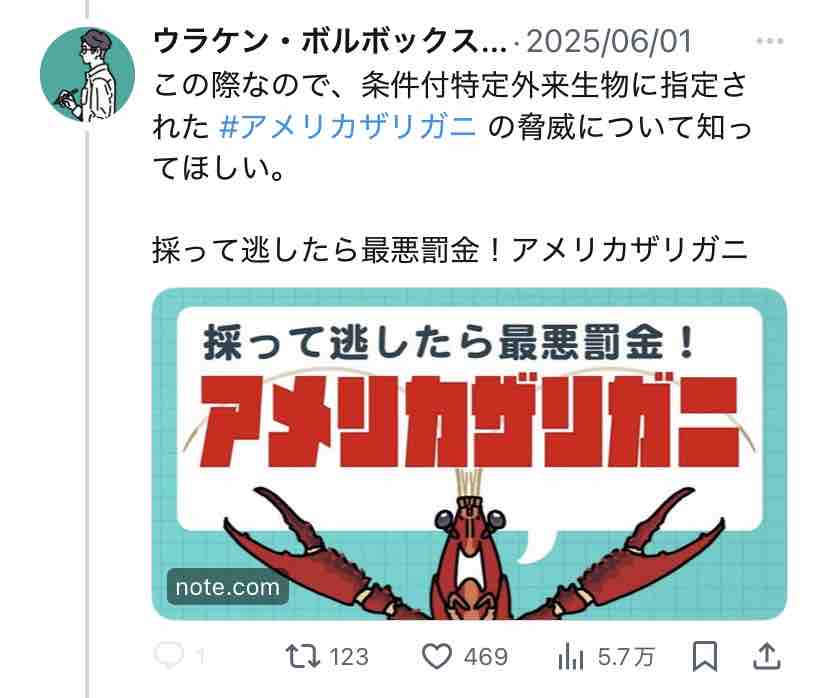Viewport: 828px width, 698px height.
Task: Tap the repost arrows icon
Action: (303, 656)
